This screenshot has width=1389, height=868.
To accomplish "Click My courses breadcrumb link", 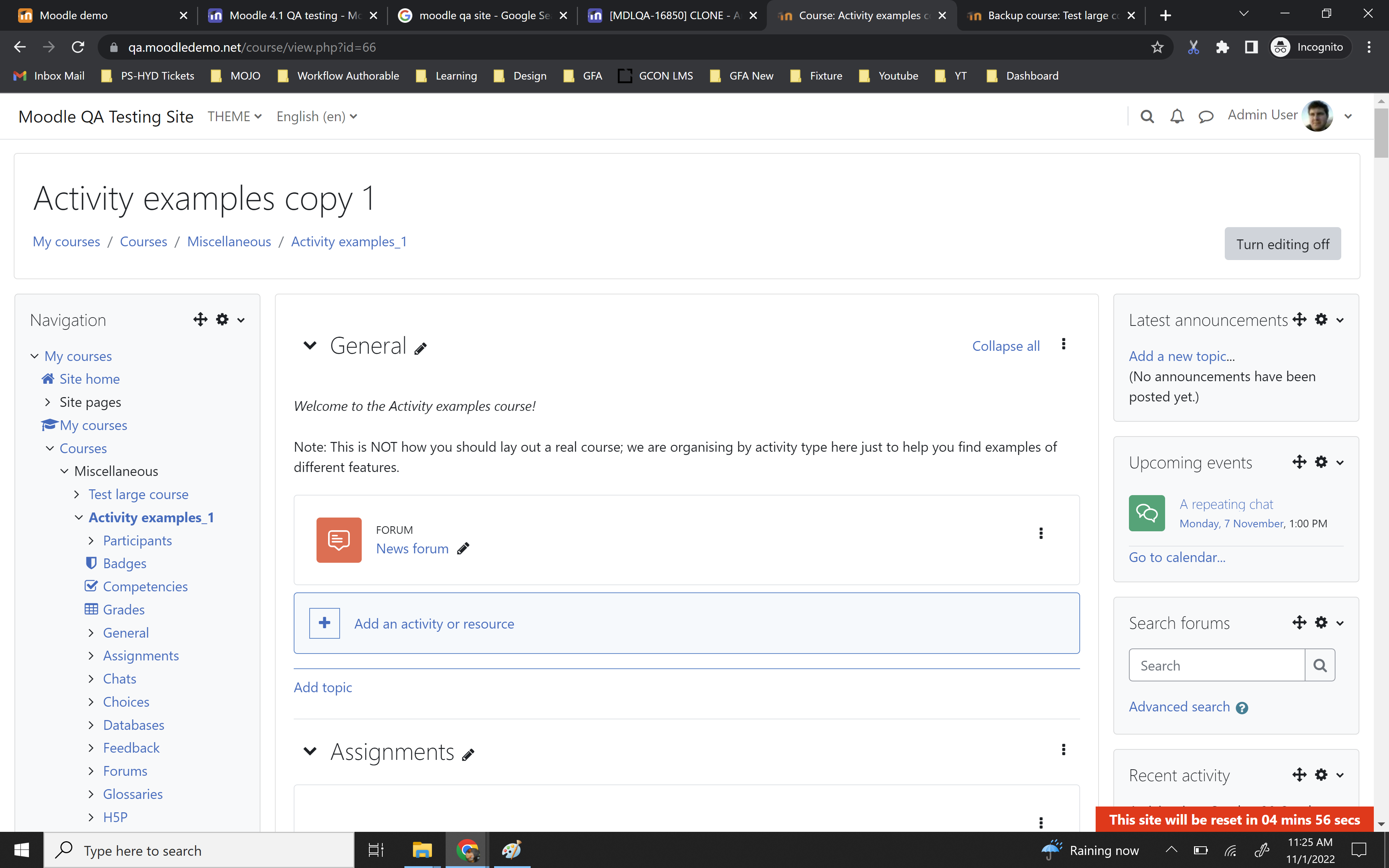I will coord(66,242).
